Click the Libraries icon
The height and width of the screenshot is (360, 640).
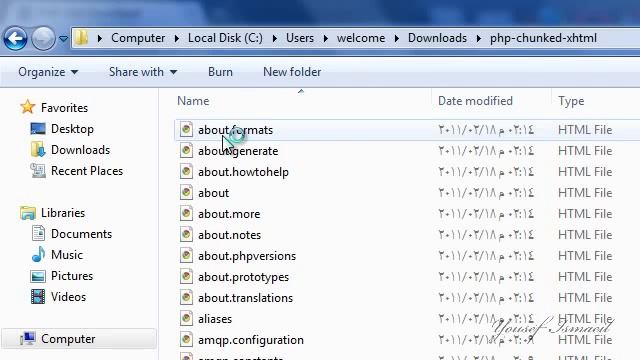pyautogui.click(x=28, y=213)
